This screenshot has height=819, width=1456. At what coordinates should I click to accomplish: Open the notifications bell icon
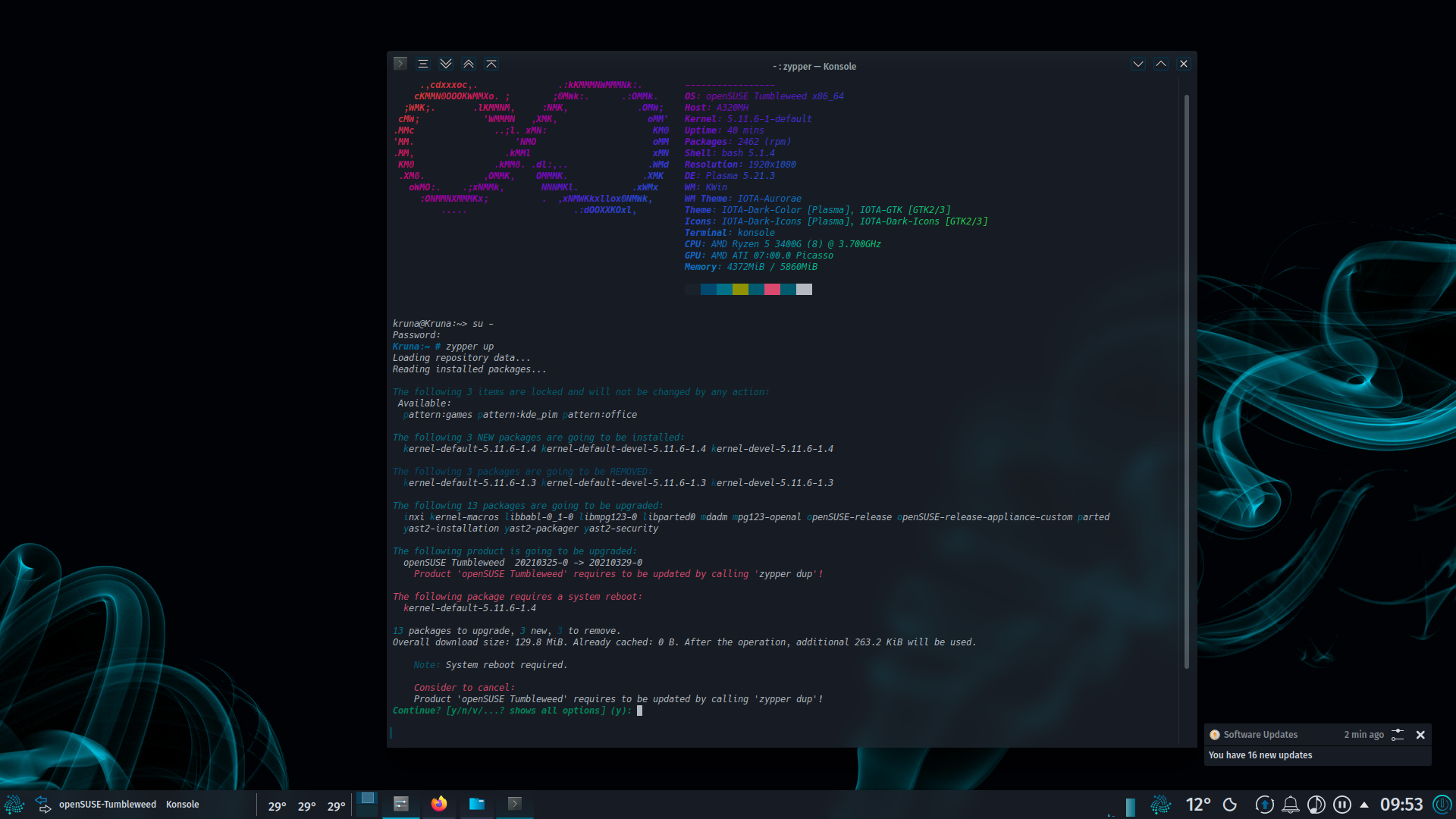pyautogui.click(x=1291, y=805)
